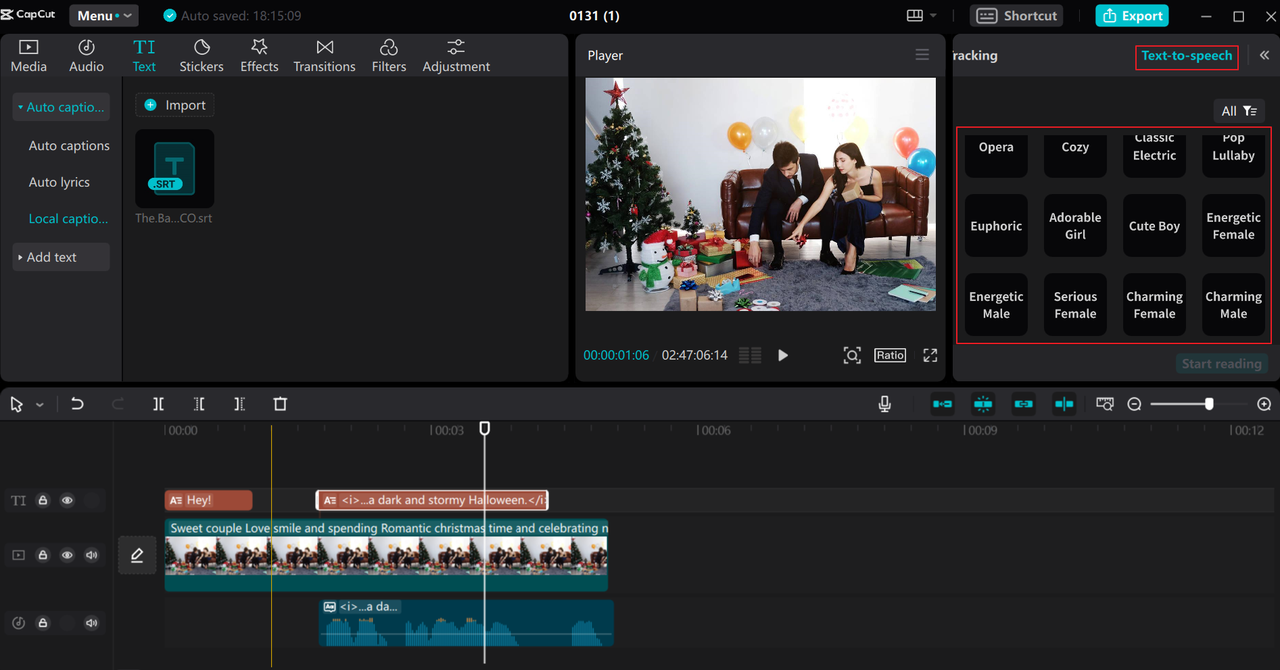1280x670 pixels.
Task: Click the preview axis icon before zoom-out
Action: (x=1105, y=404)
